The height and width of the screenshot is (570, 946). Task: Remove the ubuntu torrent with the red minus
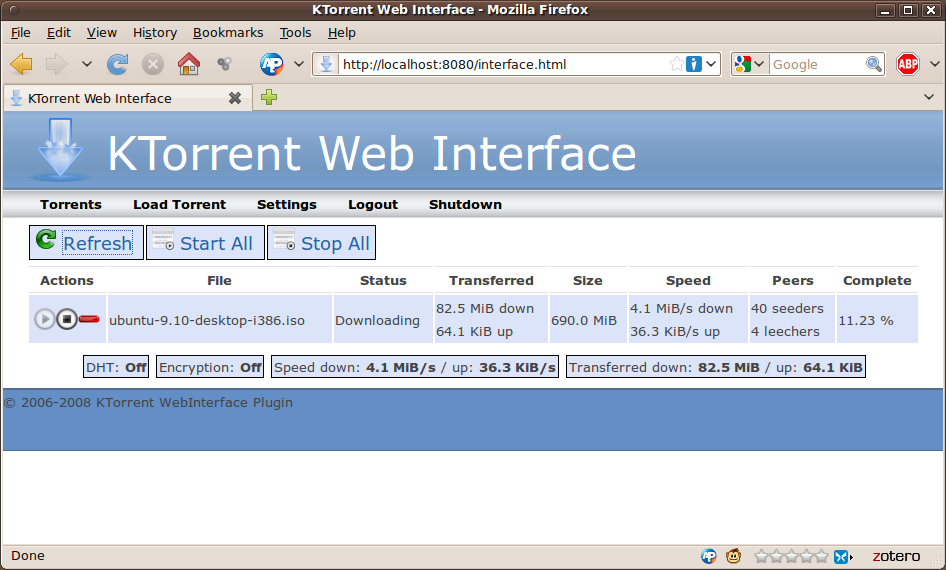pos(89,318)
